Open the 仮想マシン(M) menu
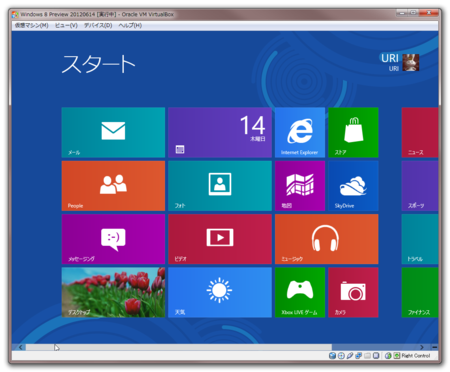The height and width of the screenshot is (372, 450). (32, 25)
